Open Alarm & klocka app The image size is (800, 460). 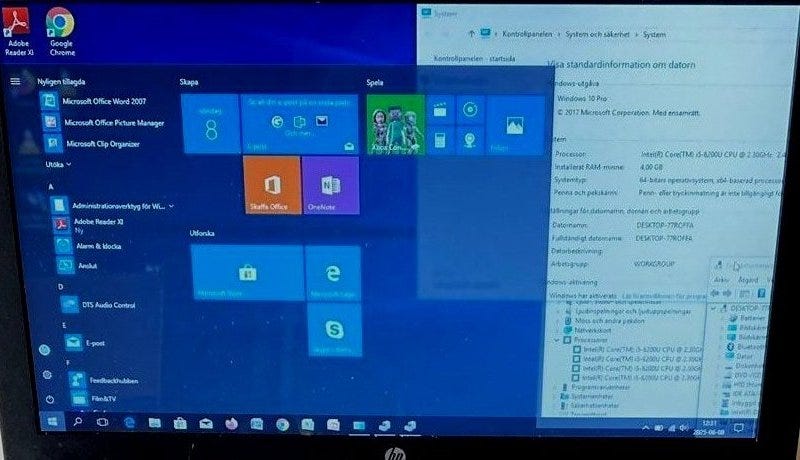[x=89, y=246]
